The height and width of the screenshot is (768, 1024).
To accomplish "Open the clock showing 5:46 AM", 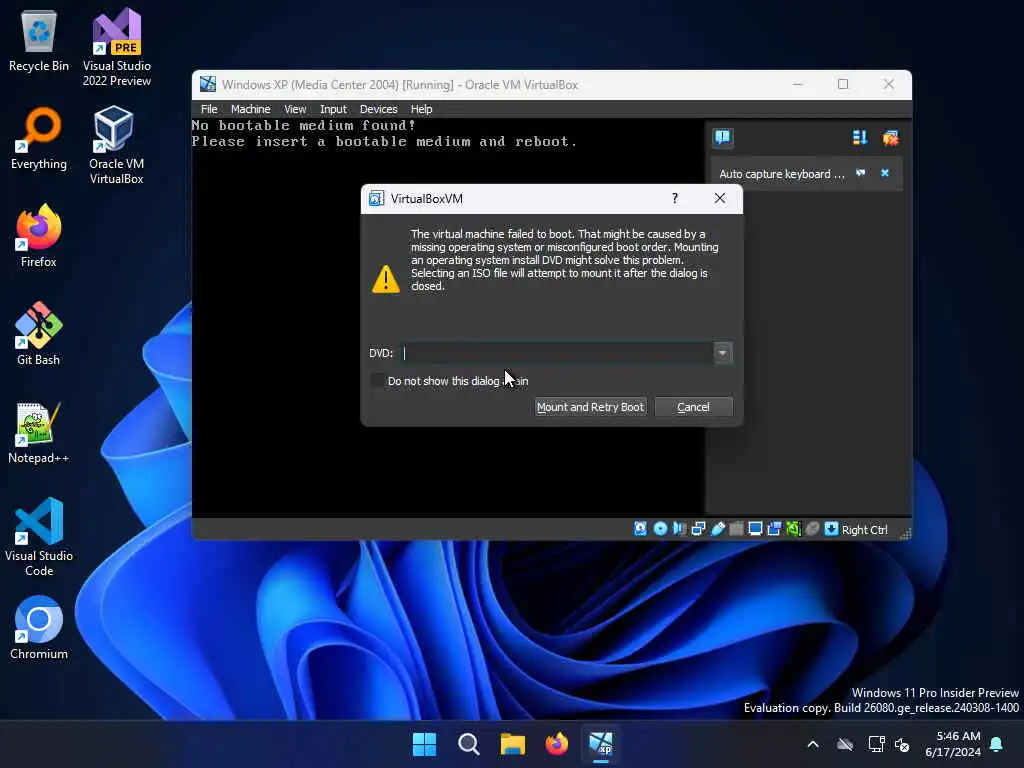I will [x=952, y=744].
